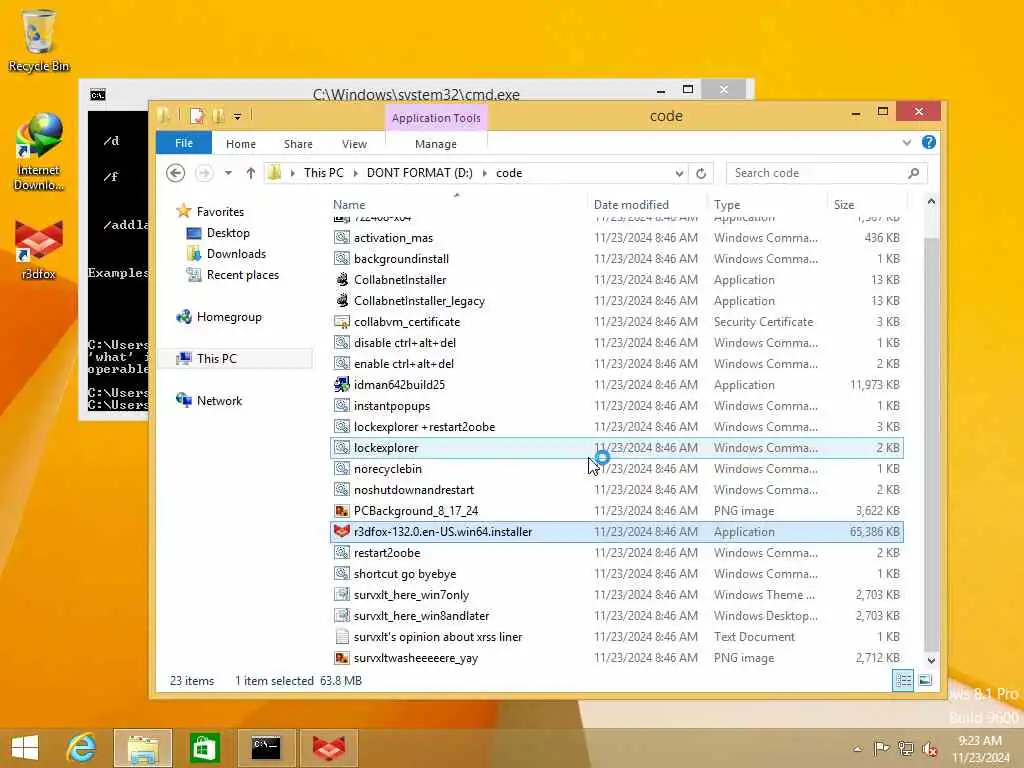This screenshot has width=1024, height=768.
Task: Click the Properties quick access icon
Action: [197, 116]
